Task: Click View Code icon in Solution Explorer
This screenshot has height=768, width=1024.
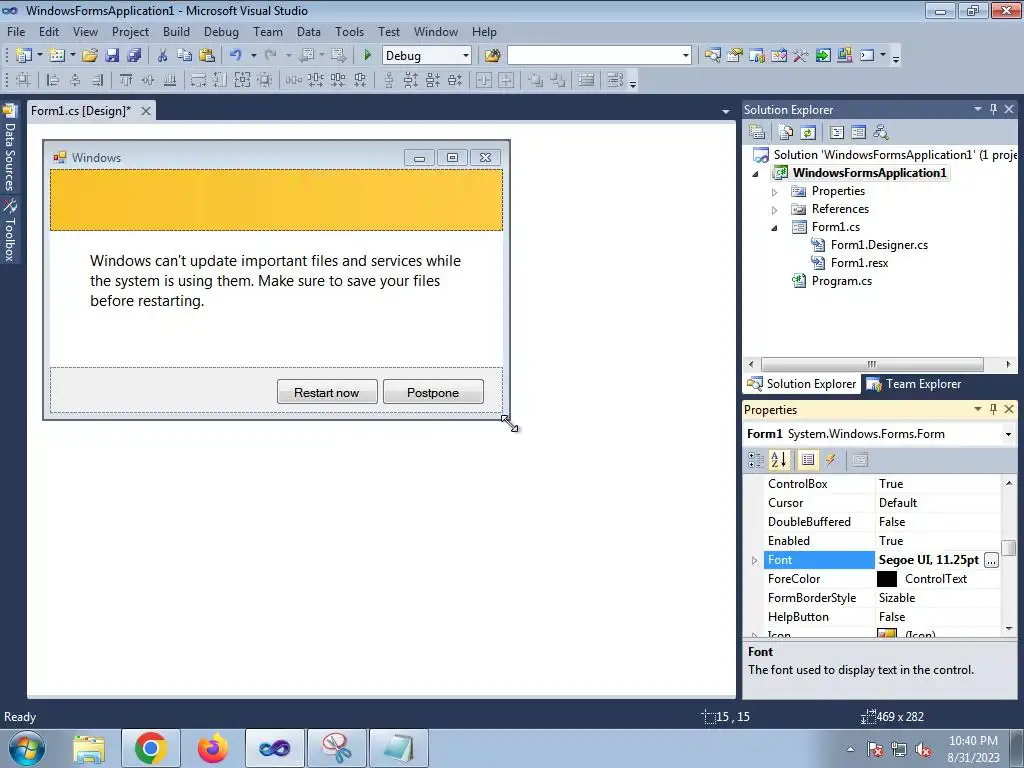Action: point(837,133)
